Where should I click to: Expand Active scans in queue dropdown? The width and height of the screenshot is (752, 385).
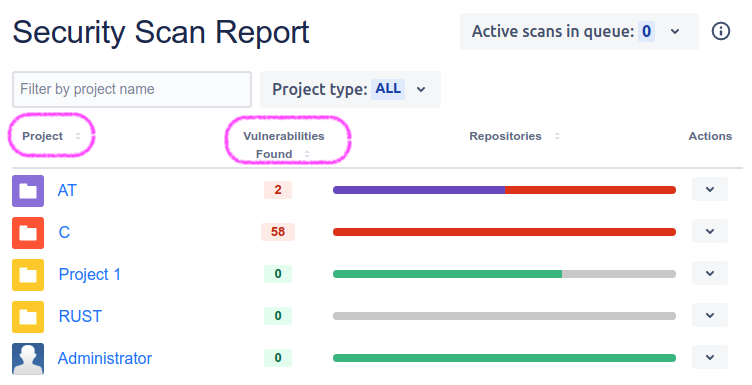tap(579, 32)
